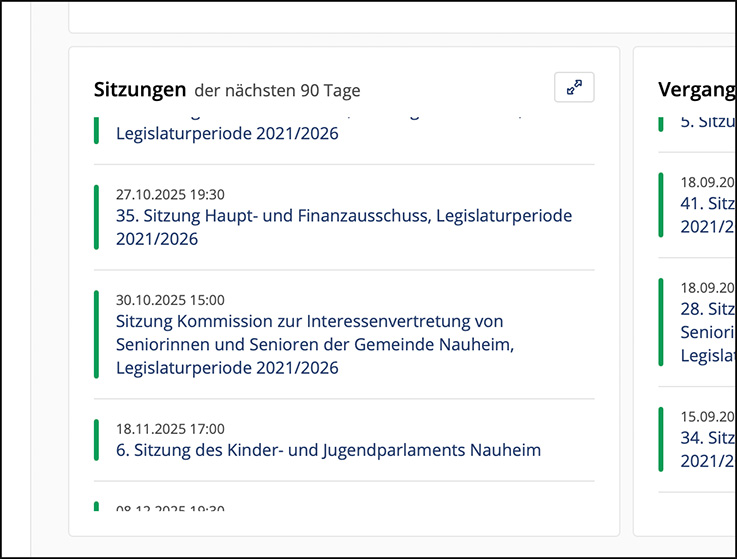Image resolution: width=737 pixels, height=559 pixels.
Task: Open the 28. Sitzung past session link
Action: coord(707,309)
